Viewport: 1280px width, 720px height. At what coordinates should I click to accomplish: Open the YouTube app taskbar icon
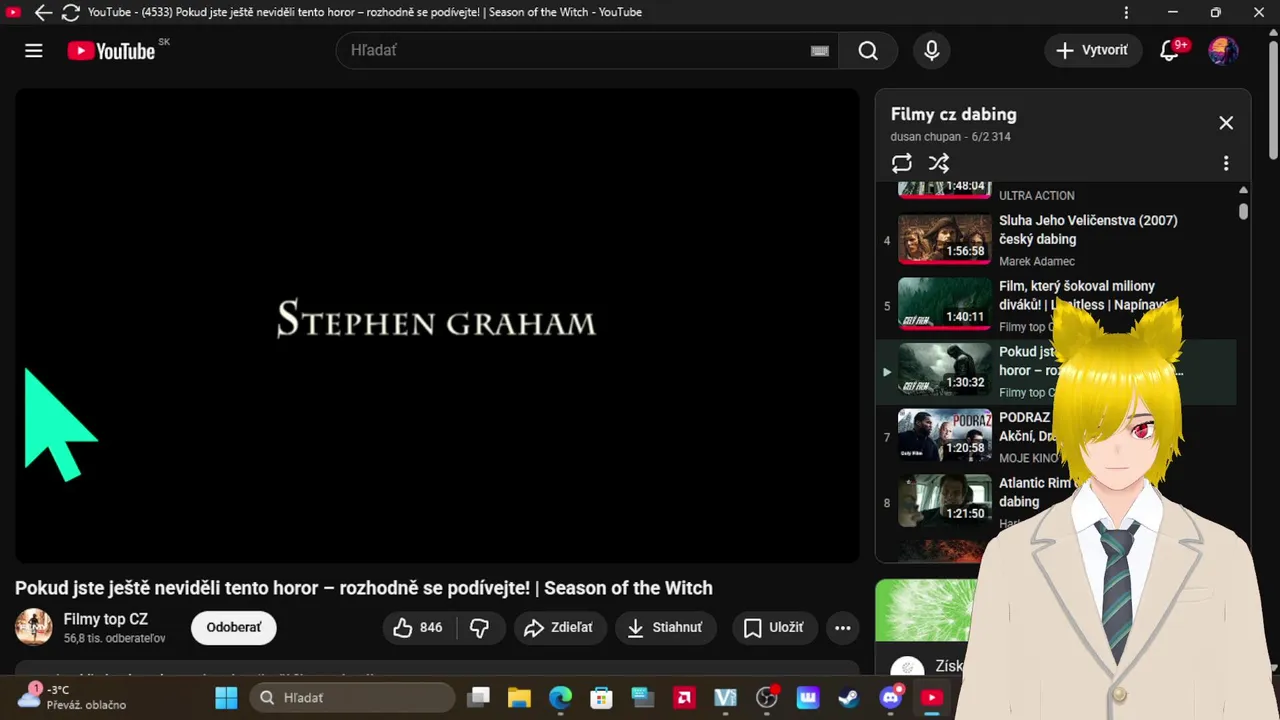click(x=932, y=697)
